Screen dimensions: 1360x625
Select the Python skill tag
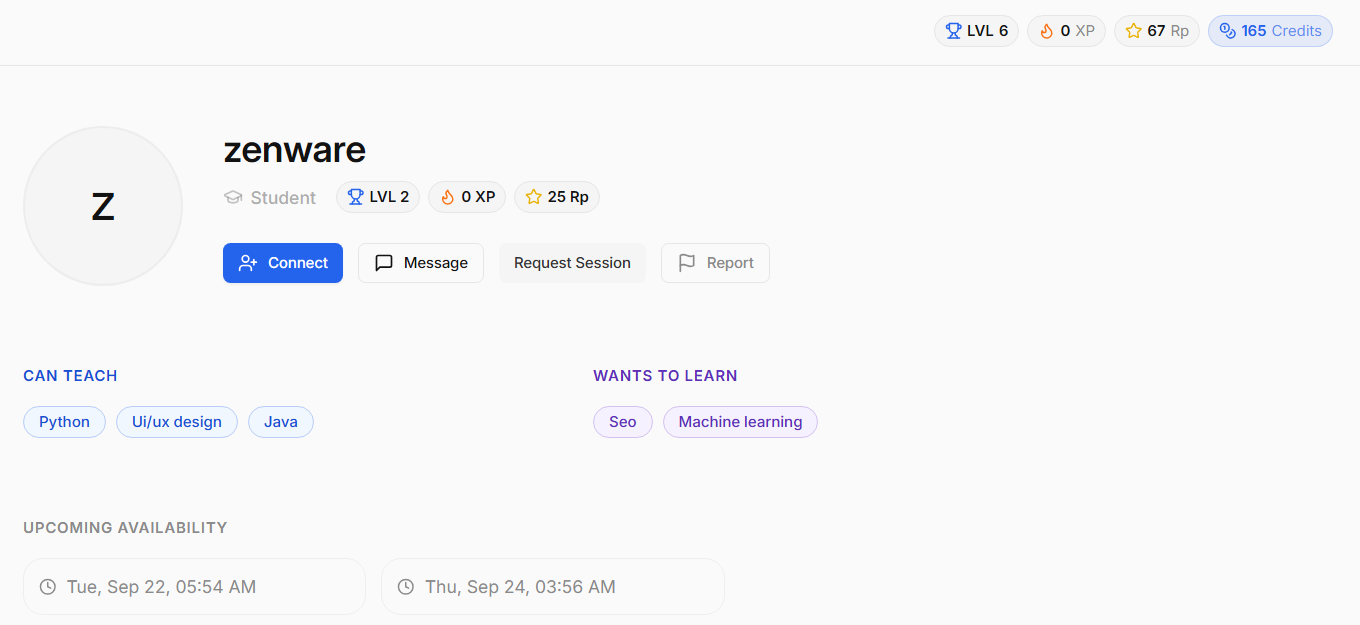coord(64,422)
